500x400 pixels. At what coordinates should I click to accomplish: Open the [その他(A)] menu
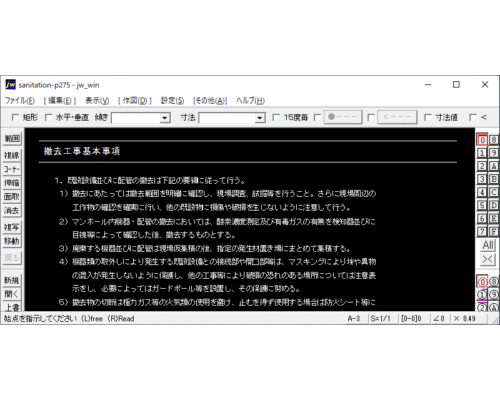tap(210, 101)
